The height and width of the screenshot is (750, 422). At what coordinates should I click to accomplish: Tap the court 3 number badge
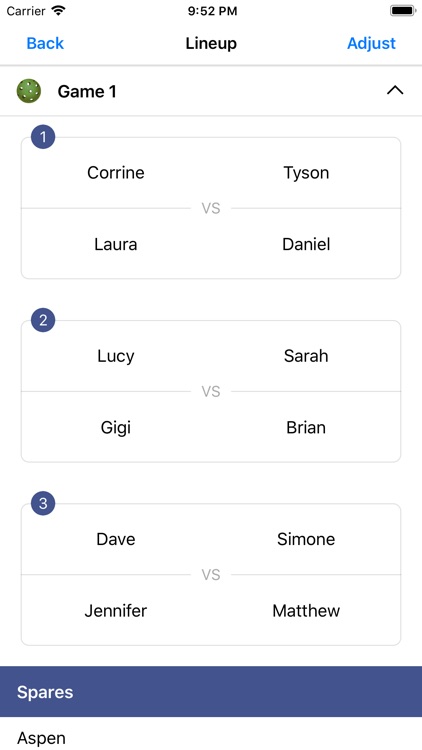click(43, 504)
